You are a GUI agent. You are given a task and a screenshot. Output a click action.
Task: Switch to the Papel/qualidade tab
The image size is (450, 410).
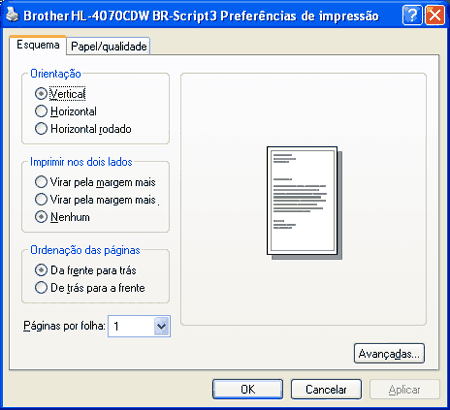(x=108, y=46)
